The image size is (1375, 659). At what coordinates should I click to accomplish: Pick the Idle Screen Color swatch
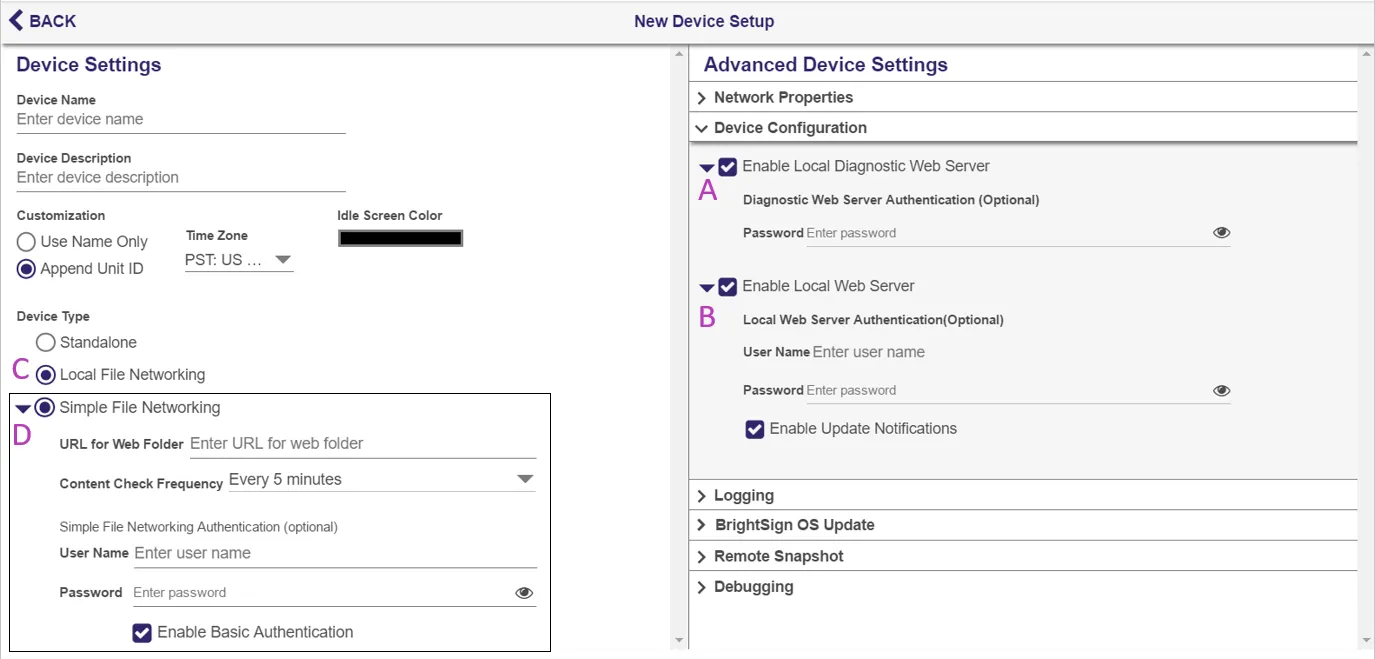(x=400, y=238)
